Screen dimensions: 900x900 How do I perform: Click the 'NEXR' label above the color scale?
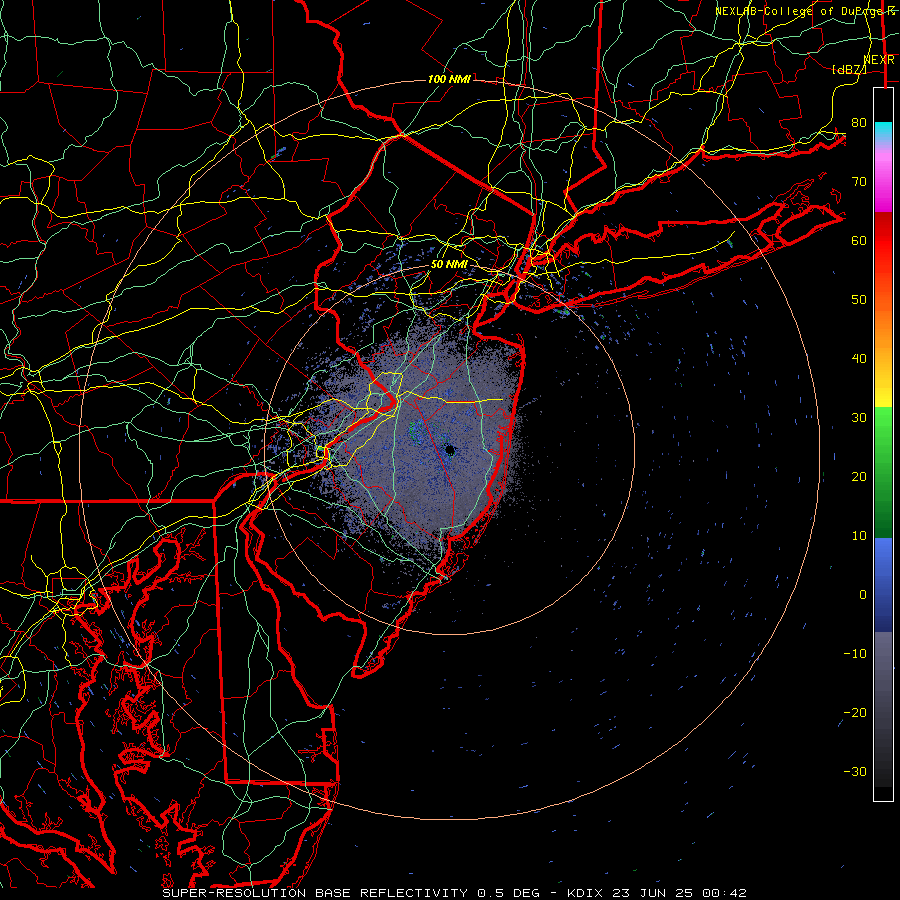[x=879, y=60]
